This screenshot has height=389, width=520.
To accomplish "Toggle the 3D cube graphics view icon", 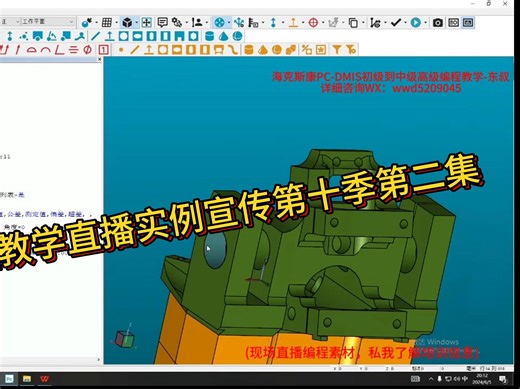I will (x=127, y=23).
